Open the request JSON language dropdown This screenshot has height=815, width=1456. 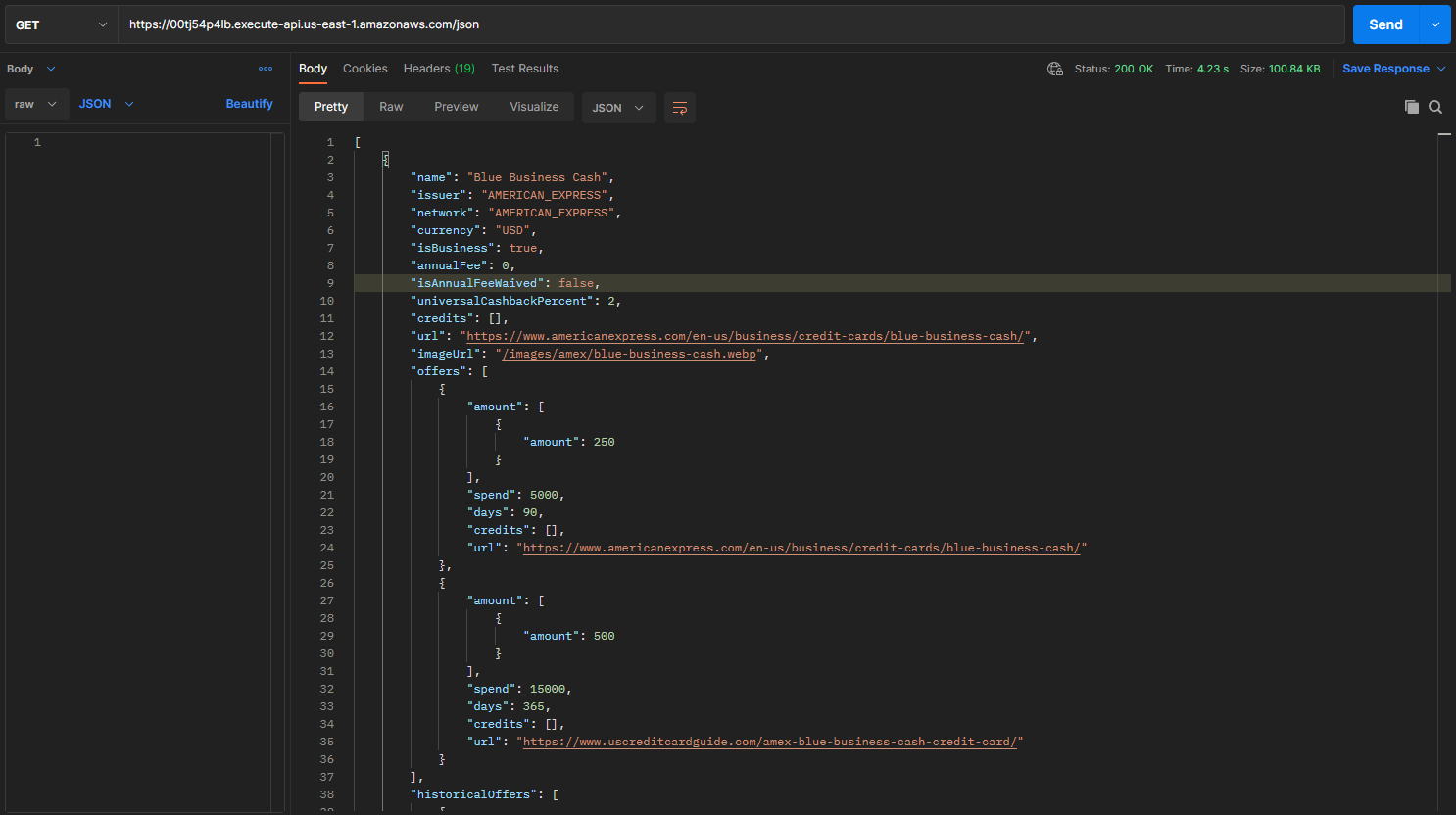107,104
